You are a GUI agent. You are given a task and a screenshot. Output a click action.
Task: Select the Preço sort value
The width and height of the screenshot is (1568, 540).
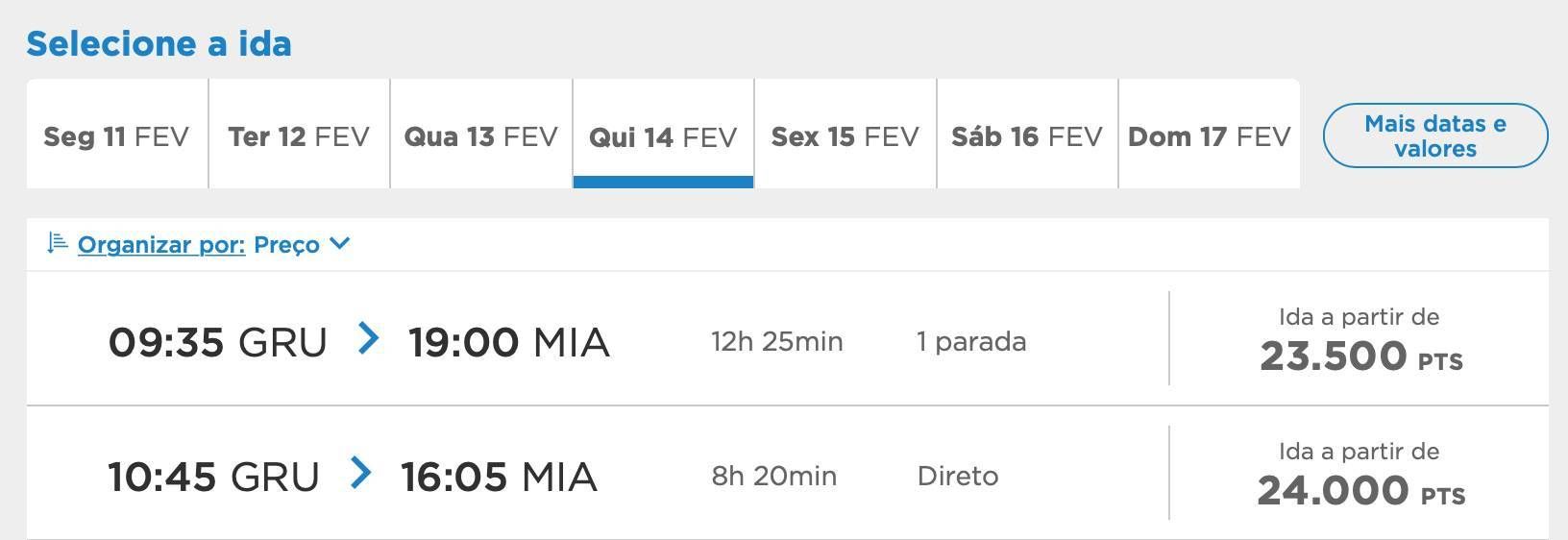(x=286, y=245)
